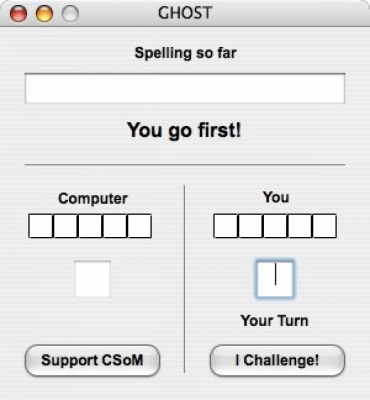Select the computer's single letter box
The width and height of the screenshot is (370, 400).
point(92,279)
